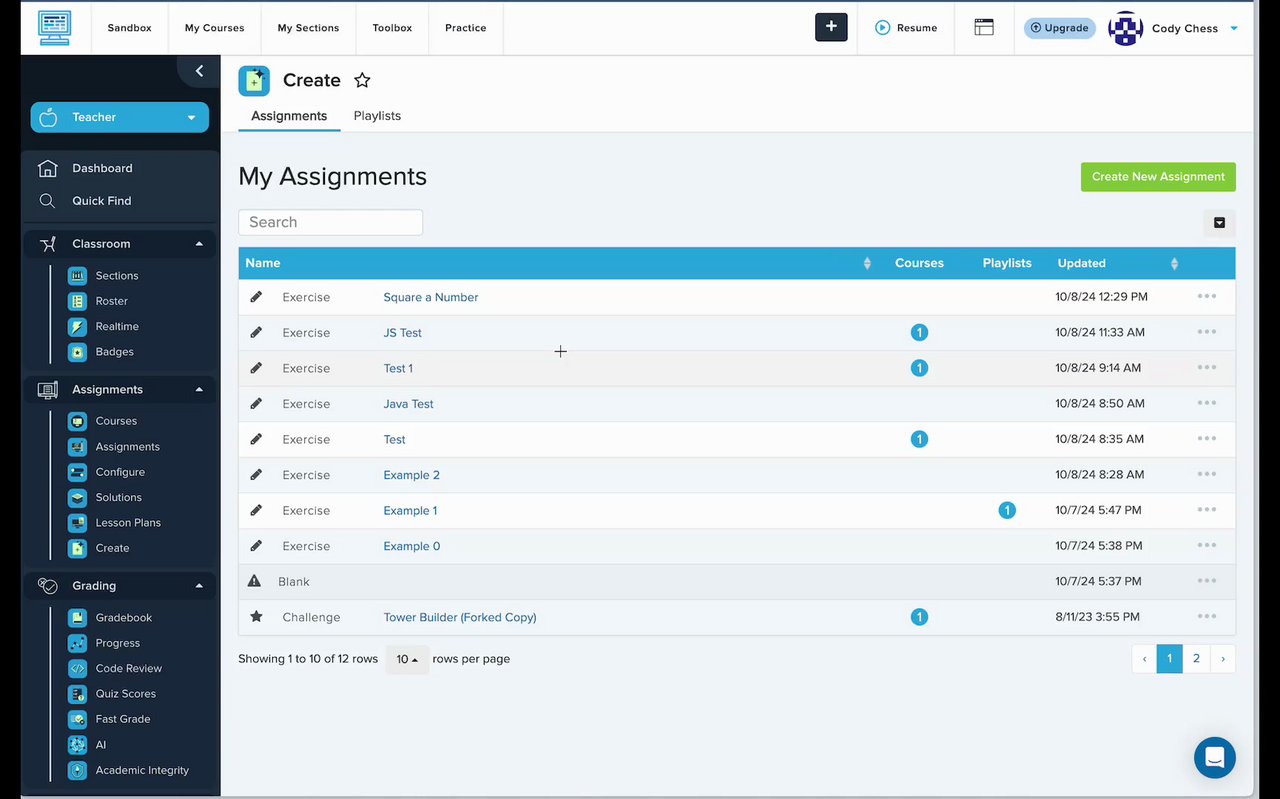This screenshot has width=1280, height=799.
Task: Open more options for JS Test row
Action: [1207, 332]
